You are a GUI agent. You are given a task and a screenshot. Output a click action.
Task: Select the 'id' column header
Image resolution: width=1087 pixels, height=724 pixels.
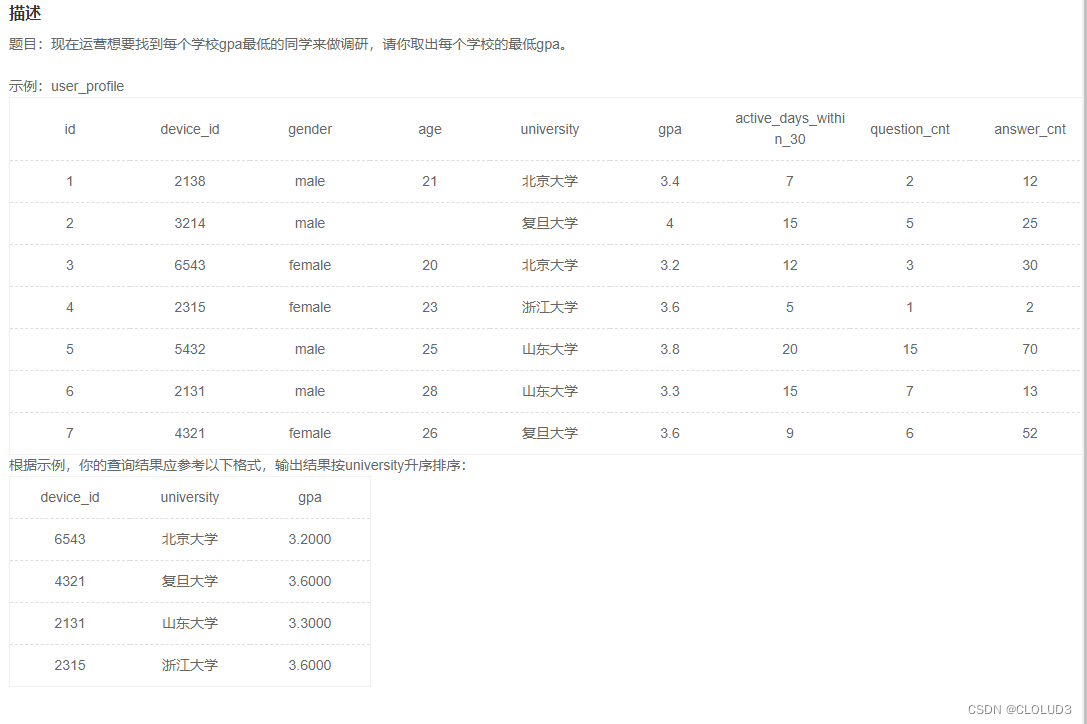click(69, 129)
